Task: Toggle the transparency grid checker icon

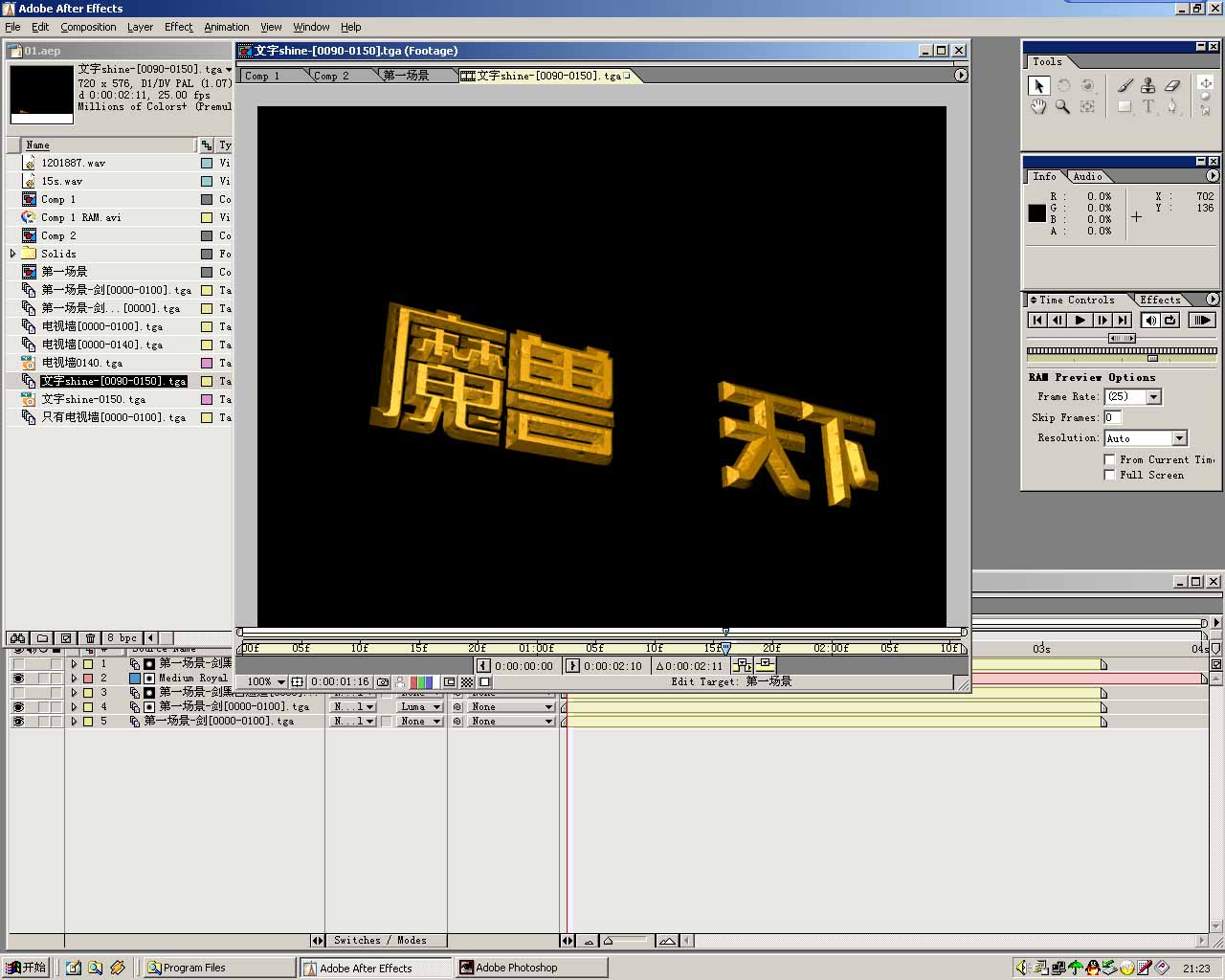Action: pyautogui.click(x=467, y=682)
